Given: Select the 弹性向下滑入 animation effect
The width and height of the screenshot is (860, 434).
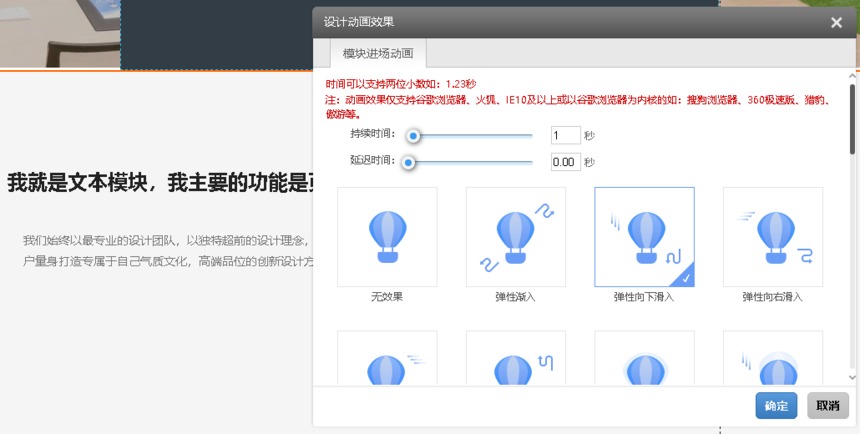Looking at the screenshot, I should 644,237.
